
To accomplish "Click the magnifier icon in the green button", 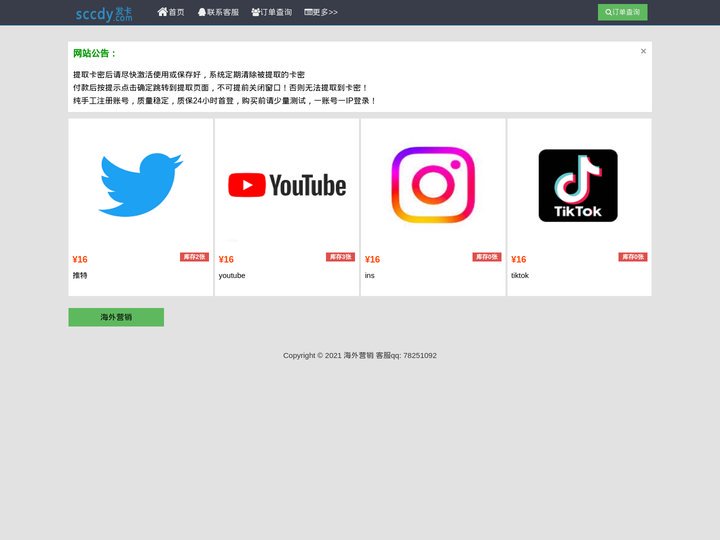I will pyautogui.click(x=608, y=12).
